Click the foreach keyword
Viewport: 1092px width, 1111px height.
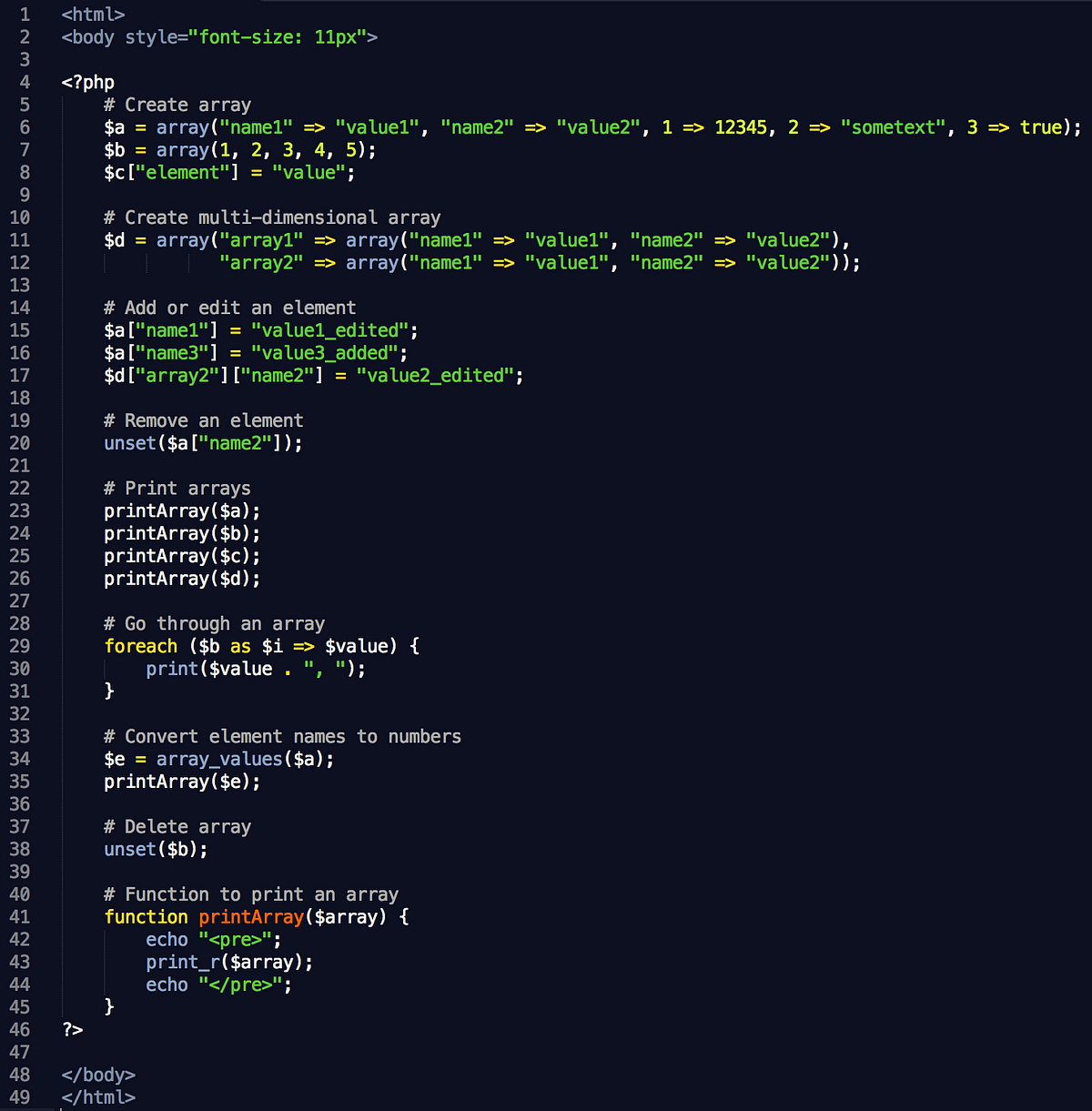[x=141, y=646]
